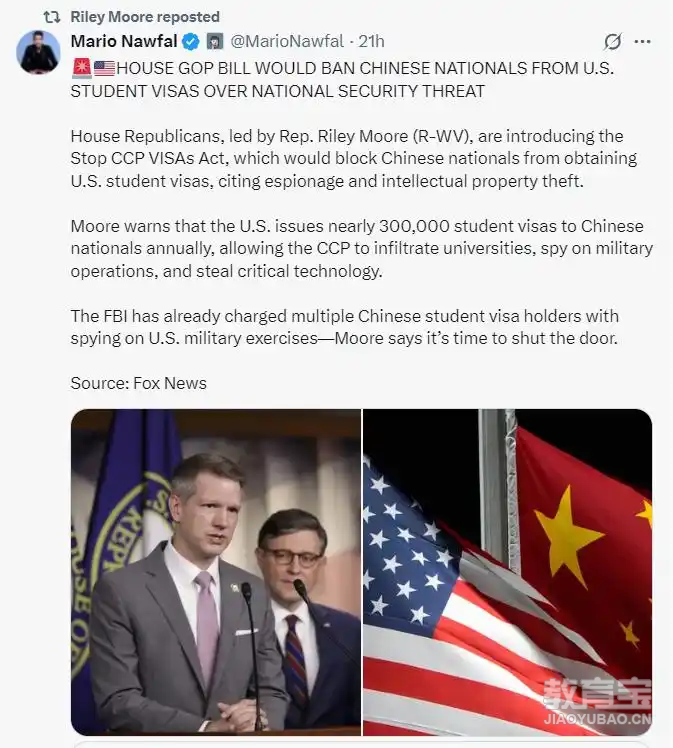Click the blue verified badge next to Mario Nawfal
The height and width of the screenshot is (748, 673).
191,42
